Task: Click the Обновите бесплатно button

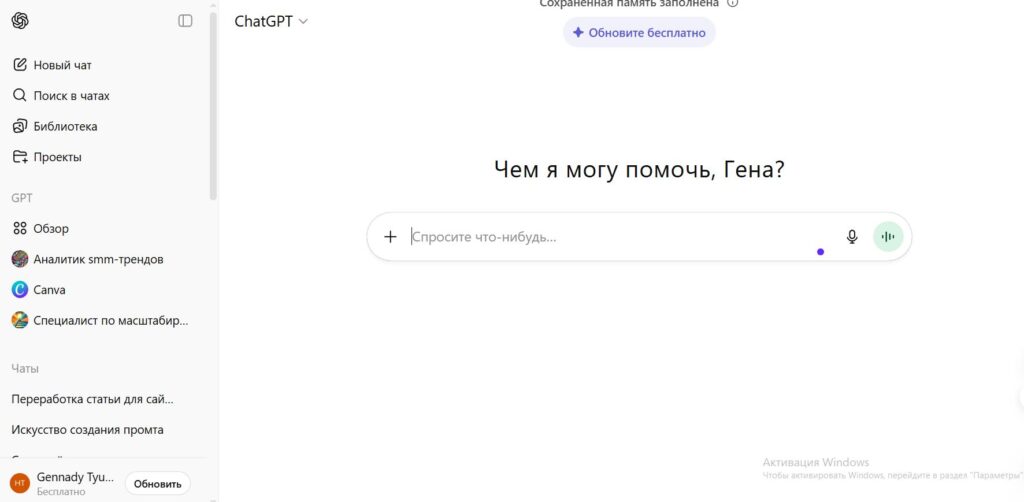Action: pyautogui.click(x=639, y=32)
